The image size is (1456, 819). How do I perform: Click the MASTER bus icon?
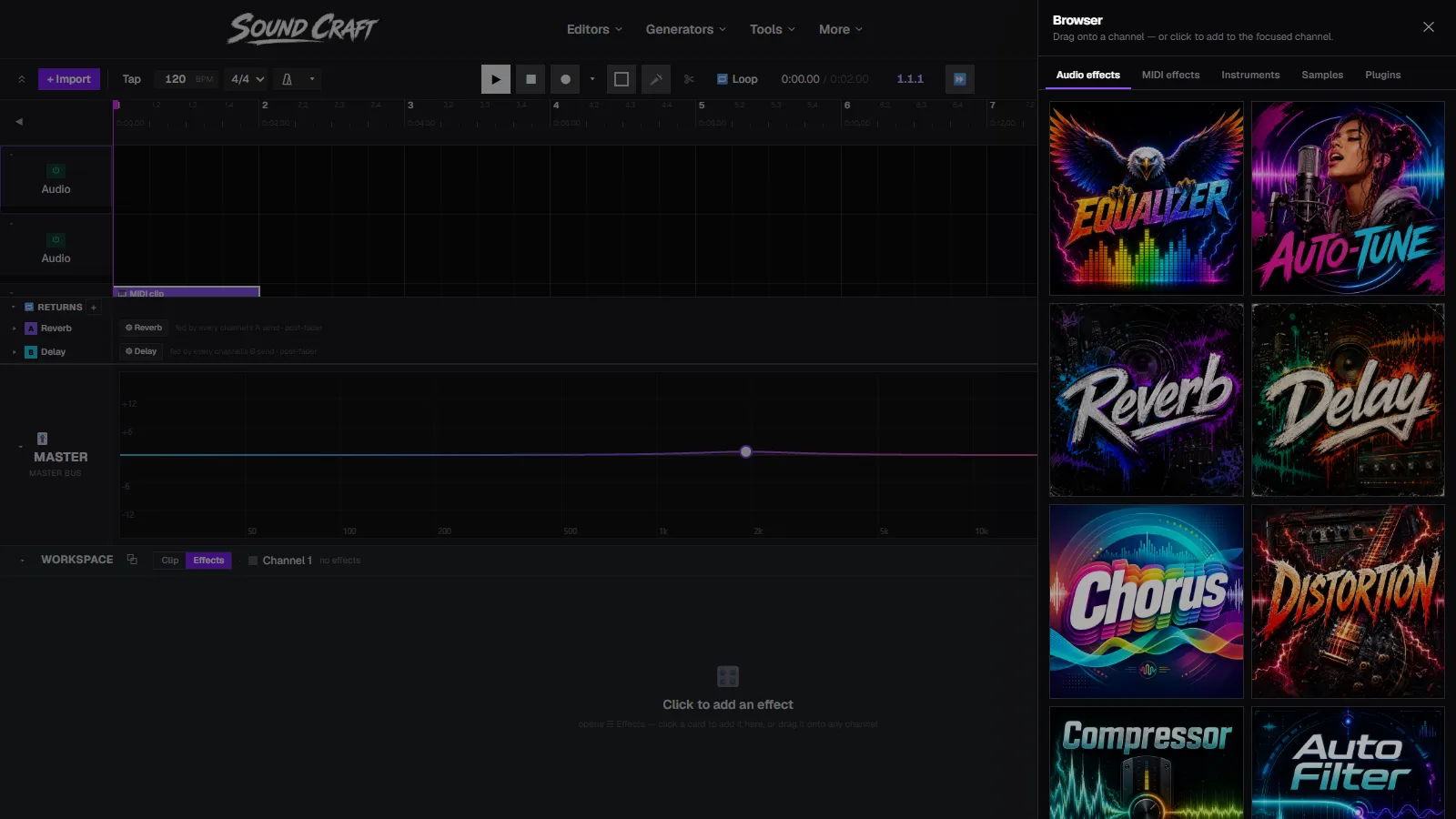[42, 439]
